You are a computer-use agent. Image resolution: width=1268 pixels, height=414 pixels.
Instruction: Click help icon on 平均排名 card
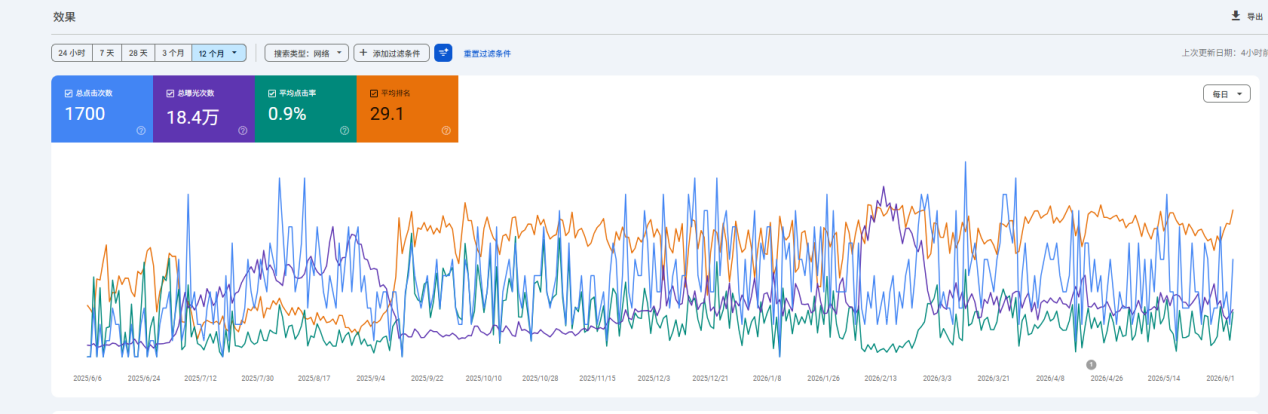(x=446, y=130)
